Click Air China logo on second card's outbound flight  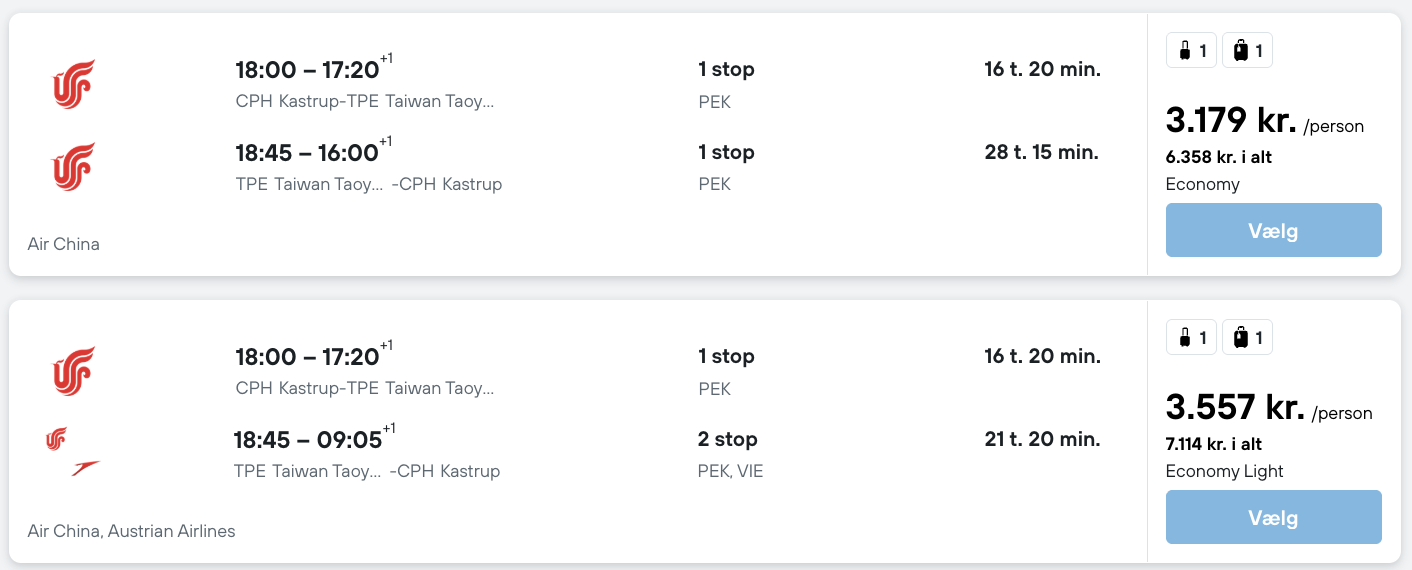click(74, 371)
